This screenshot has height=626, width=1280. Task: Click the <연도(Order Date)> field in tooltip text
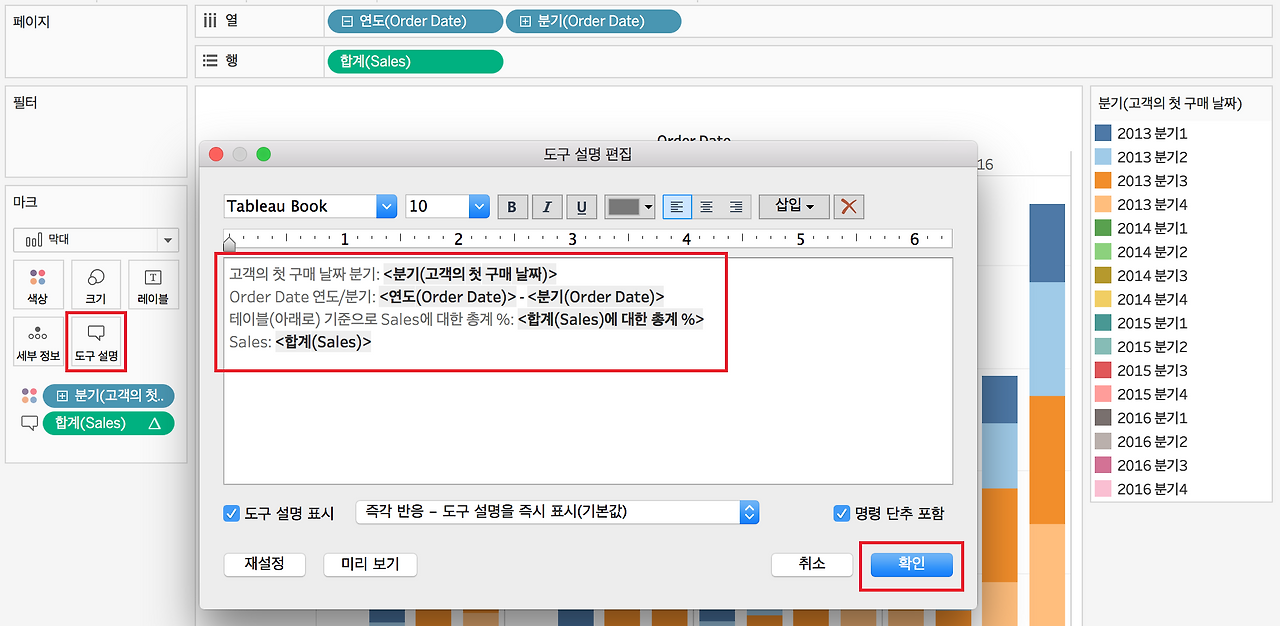tap(448, 296)
